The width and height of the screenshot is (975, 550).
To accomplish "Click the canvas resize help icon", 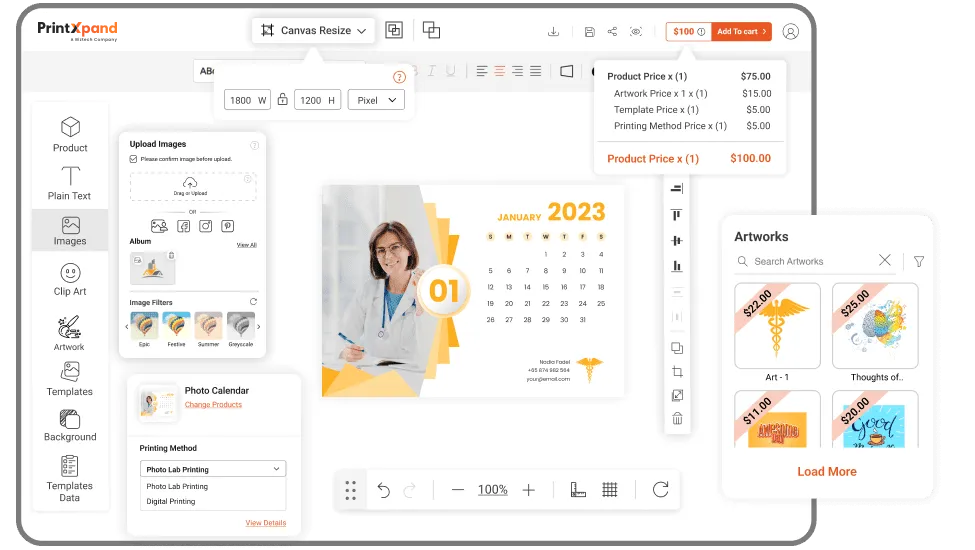I will 399,77.
